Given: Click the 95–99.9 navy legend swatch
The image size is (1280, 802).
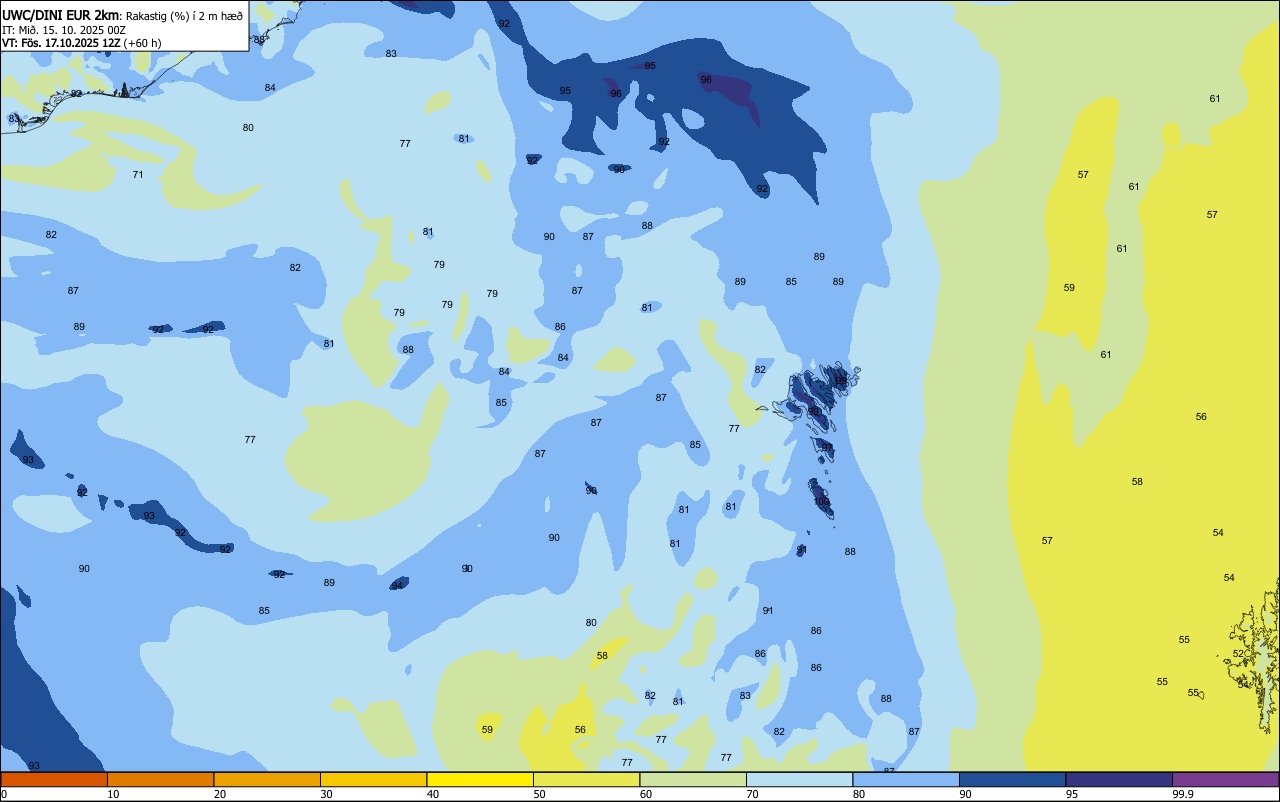Looking at the screenshot, I should 1119,779.
